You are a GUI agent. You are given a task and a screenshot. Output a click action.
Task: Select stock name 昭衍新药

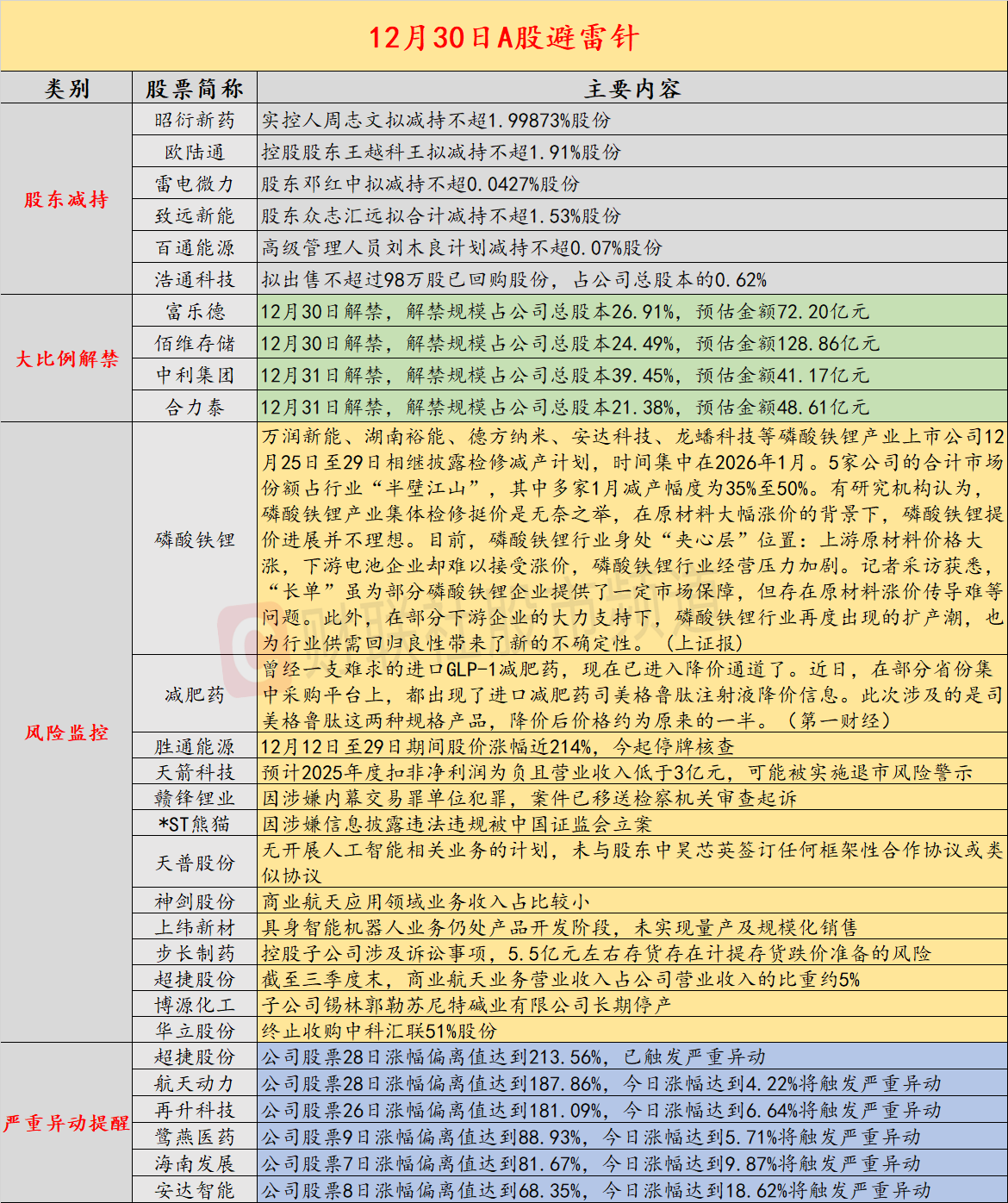pyautogui.click(x=195, y=121)
